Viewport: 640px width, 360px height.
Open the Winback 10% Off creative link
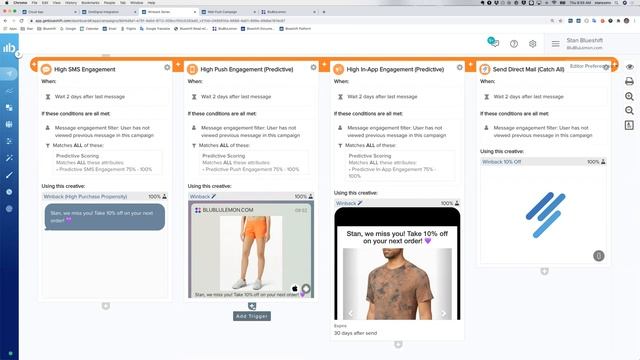click(502, 162)
